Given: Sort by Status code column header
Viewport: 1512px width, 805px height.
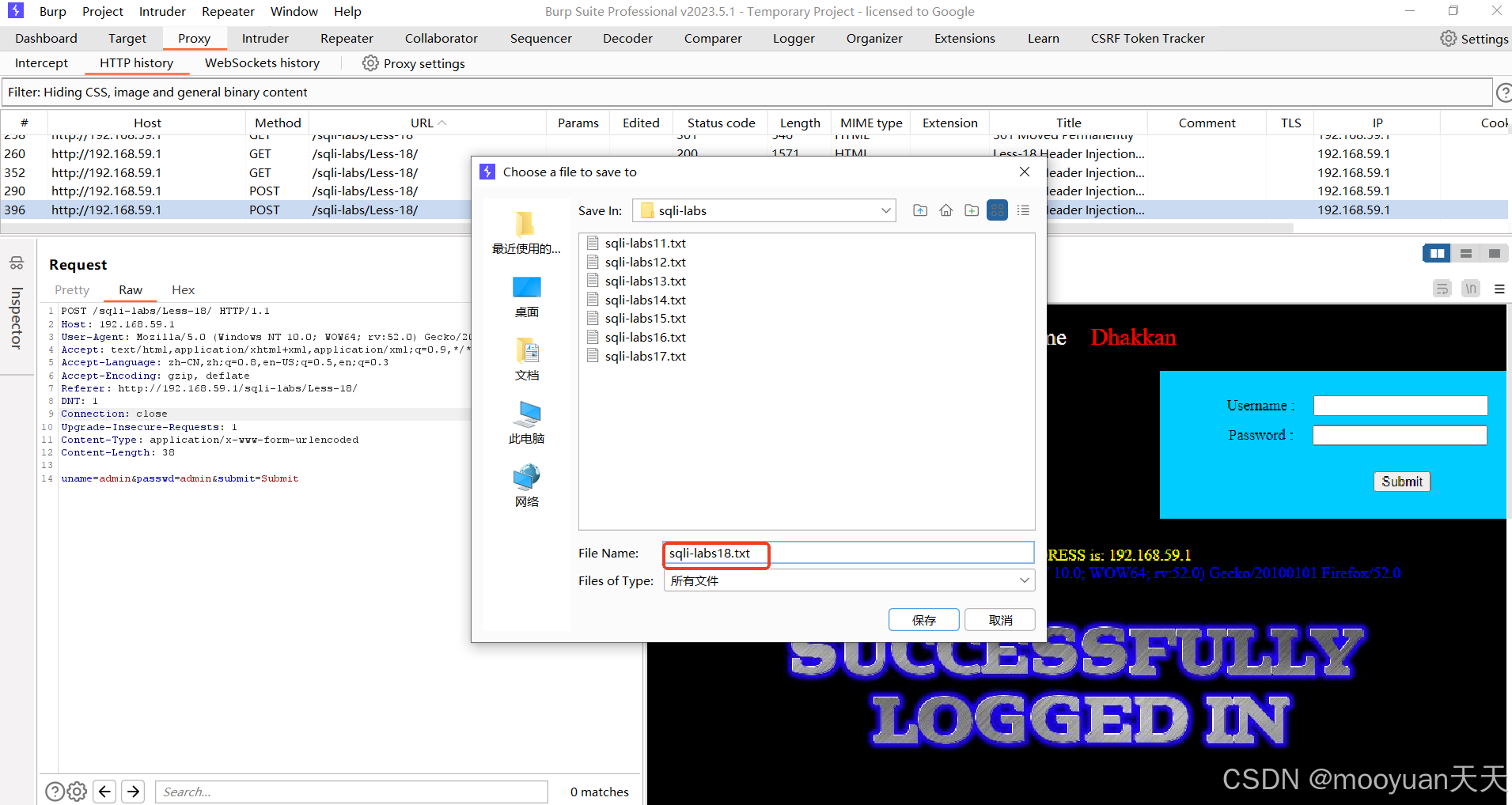Looking at the screenshot, I should [x=721, y=123].
